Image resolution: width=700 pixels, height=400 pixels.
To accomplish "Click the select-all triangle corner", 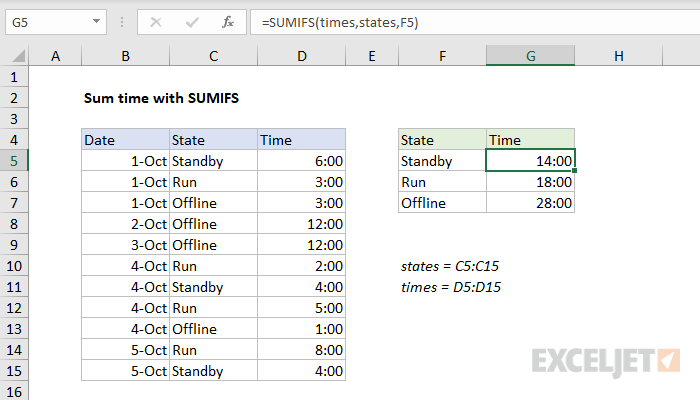I will click(x=18, y=56).
